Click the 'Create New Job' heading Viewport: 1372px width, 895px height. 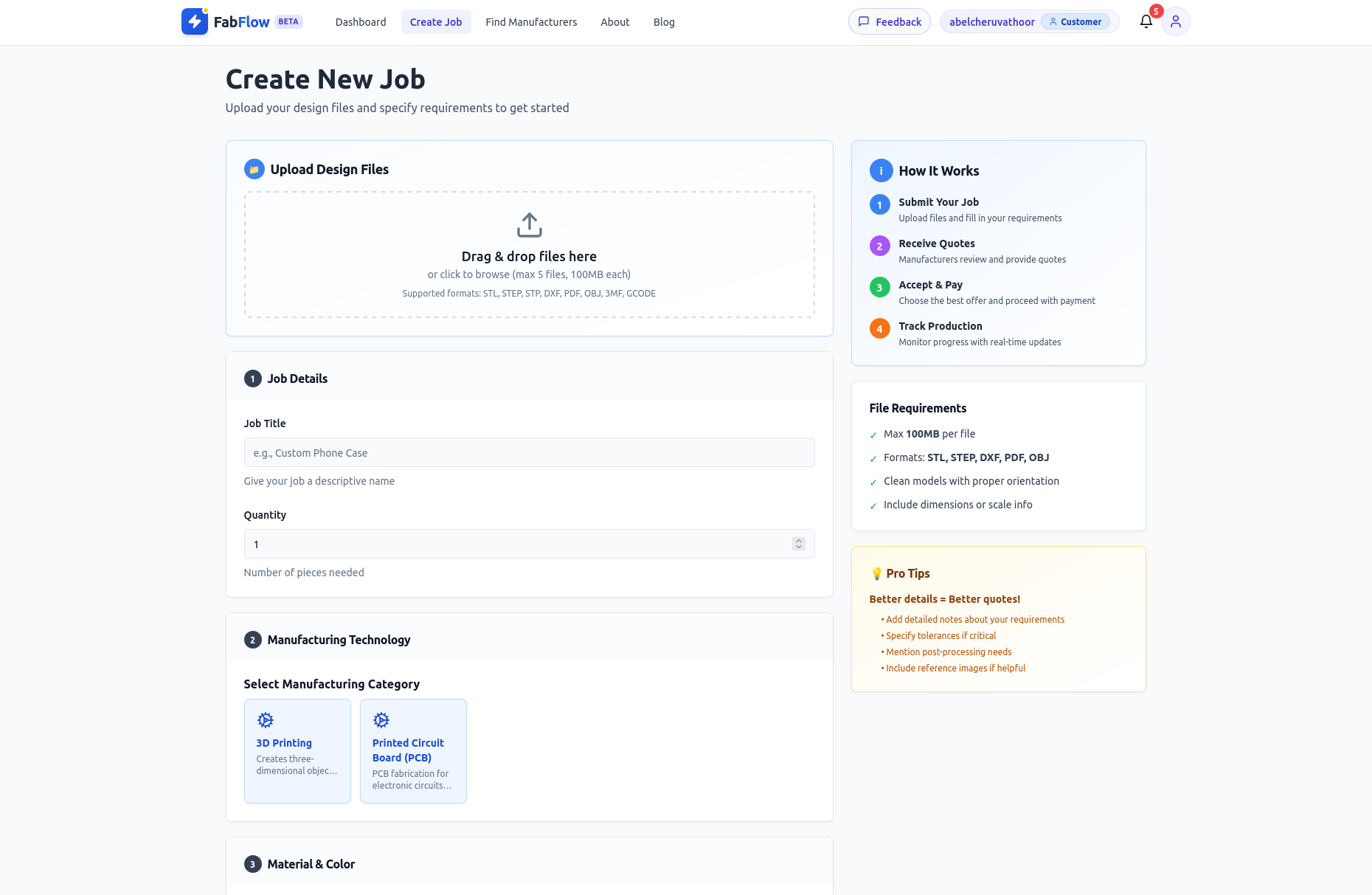tap(325, 79)
